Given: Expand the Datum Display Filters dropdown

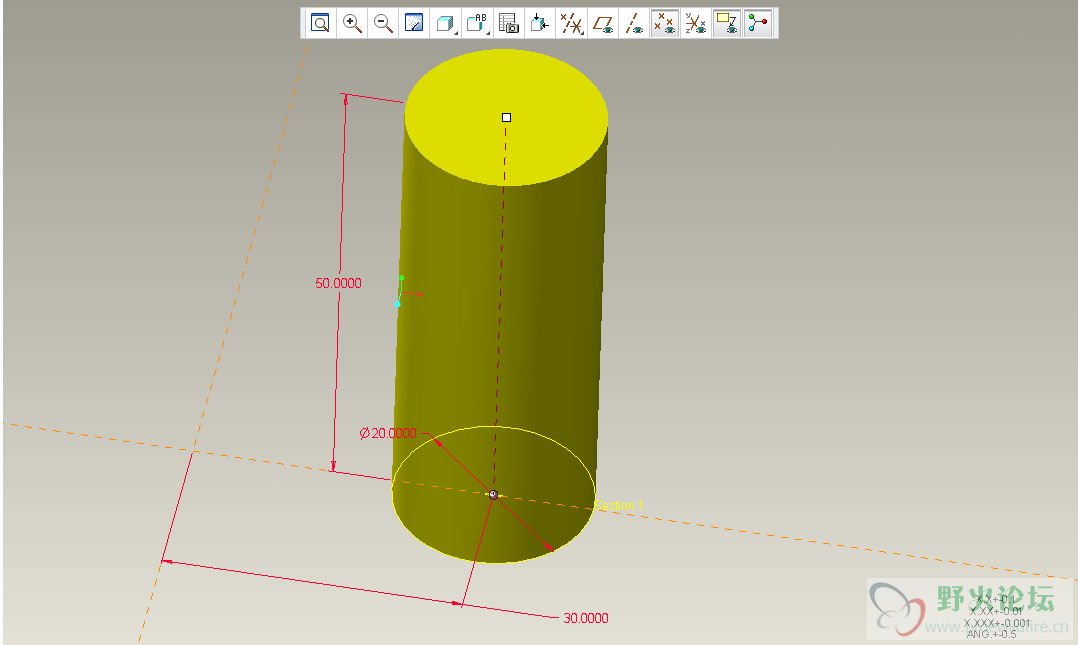Looking at the screenshot, I should [x=571, y=23].
